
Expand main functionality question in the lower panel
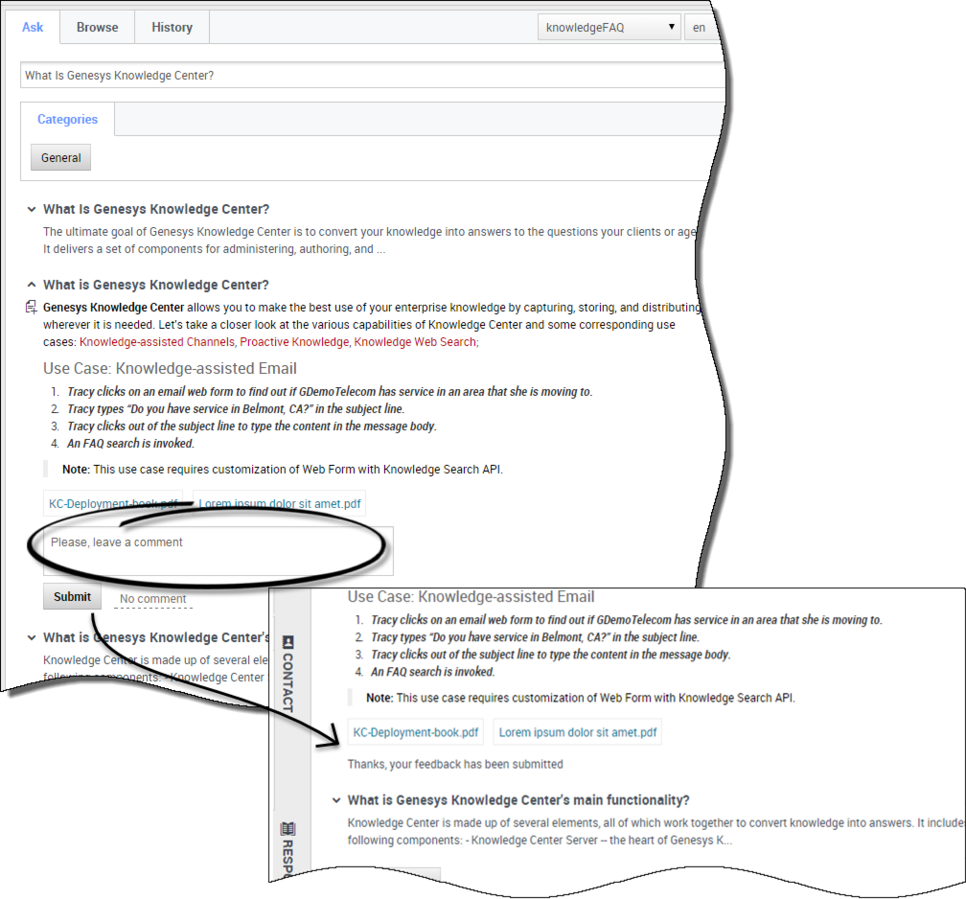pyautogui.click(x=336, y=800)
